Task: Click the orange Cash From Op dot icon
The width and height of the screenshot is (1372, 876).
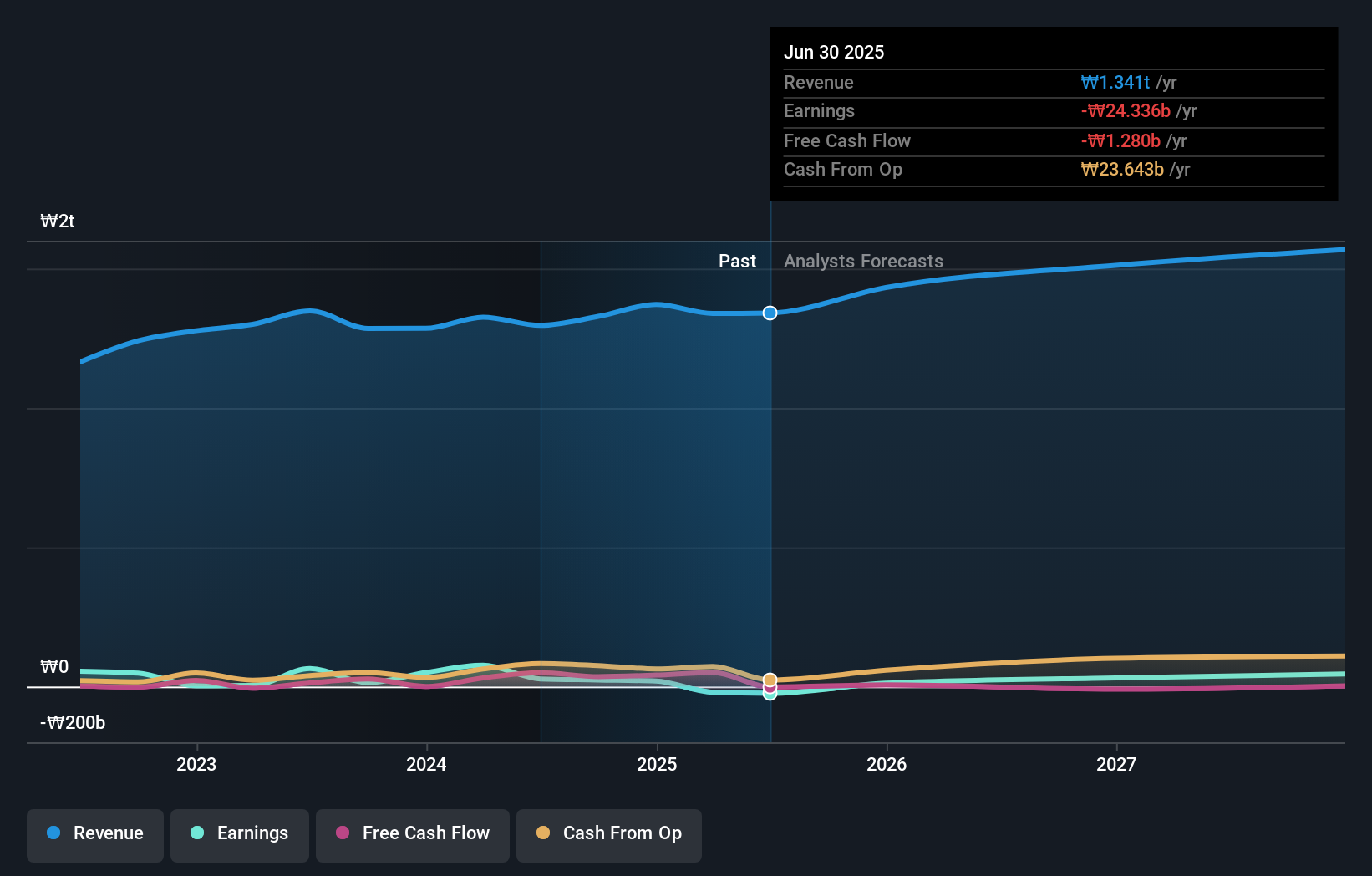Action: (544, 833)
